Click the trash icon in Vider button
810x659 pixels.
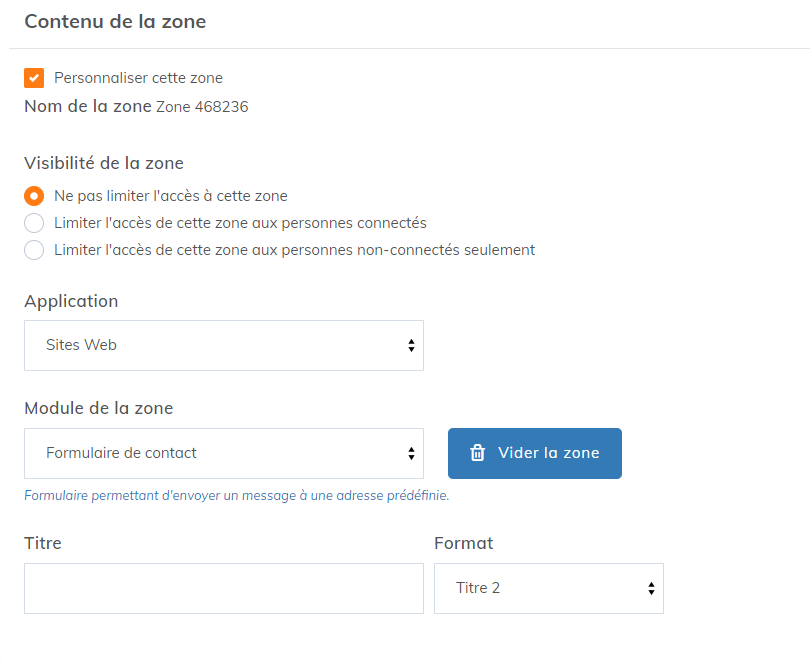click(478, 453)
